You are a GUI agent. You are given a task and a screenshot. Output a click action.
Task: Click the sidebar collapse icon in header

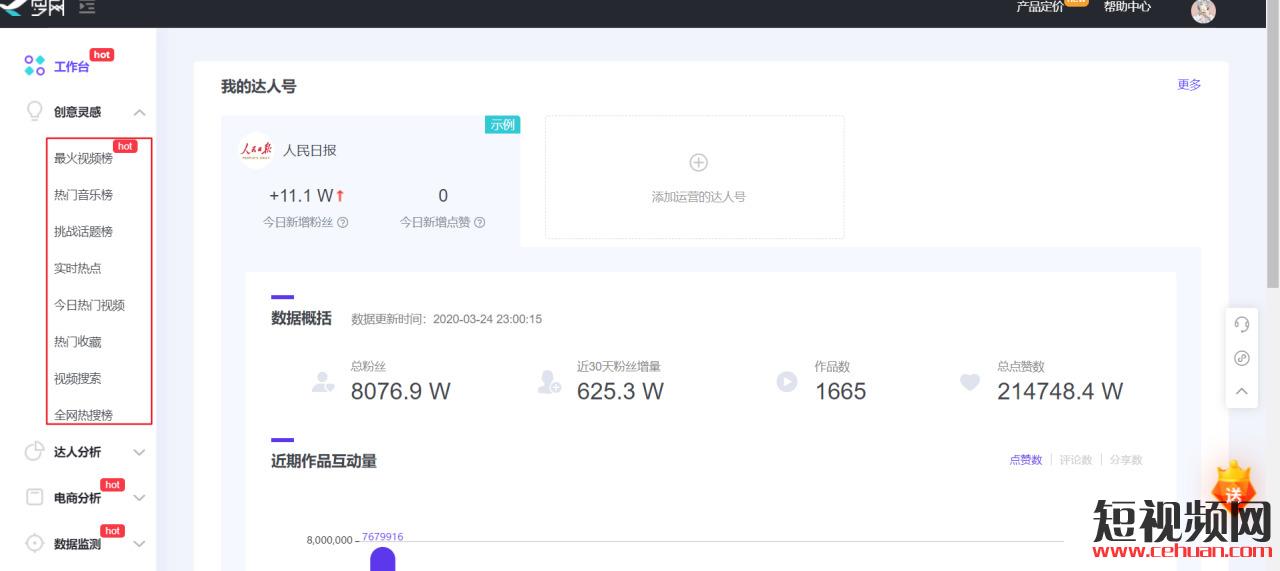click(87, 8)
